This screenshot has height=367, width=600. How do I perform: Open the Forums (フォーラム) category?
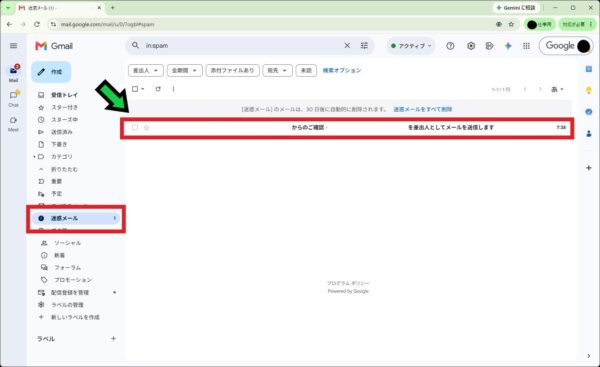click(x=67, y=268)
